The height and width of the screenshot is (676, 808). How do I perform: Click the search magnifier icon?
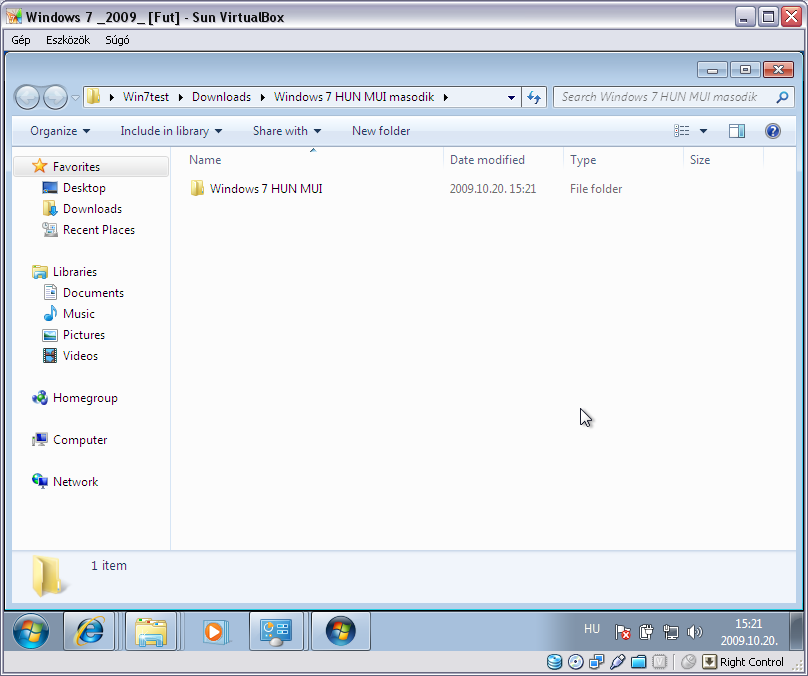(x=782, y=97)
